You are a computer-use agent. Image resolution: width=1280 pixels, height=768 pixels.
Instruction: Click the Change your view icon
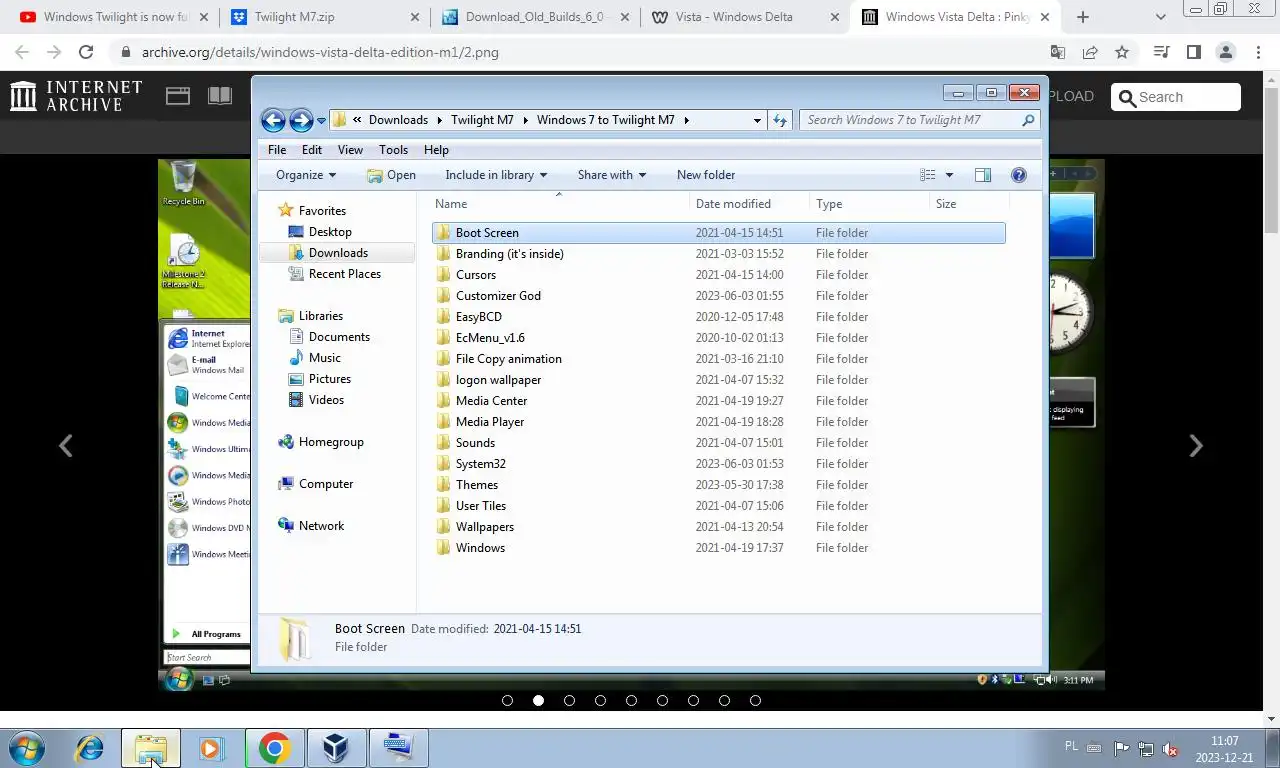click(928, 175)
